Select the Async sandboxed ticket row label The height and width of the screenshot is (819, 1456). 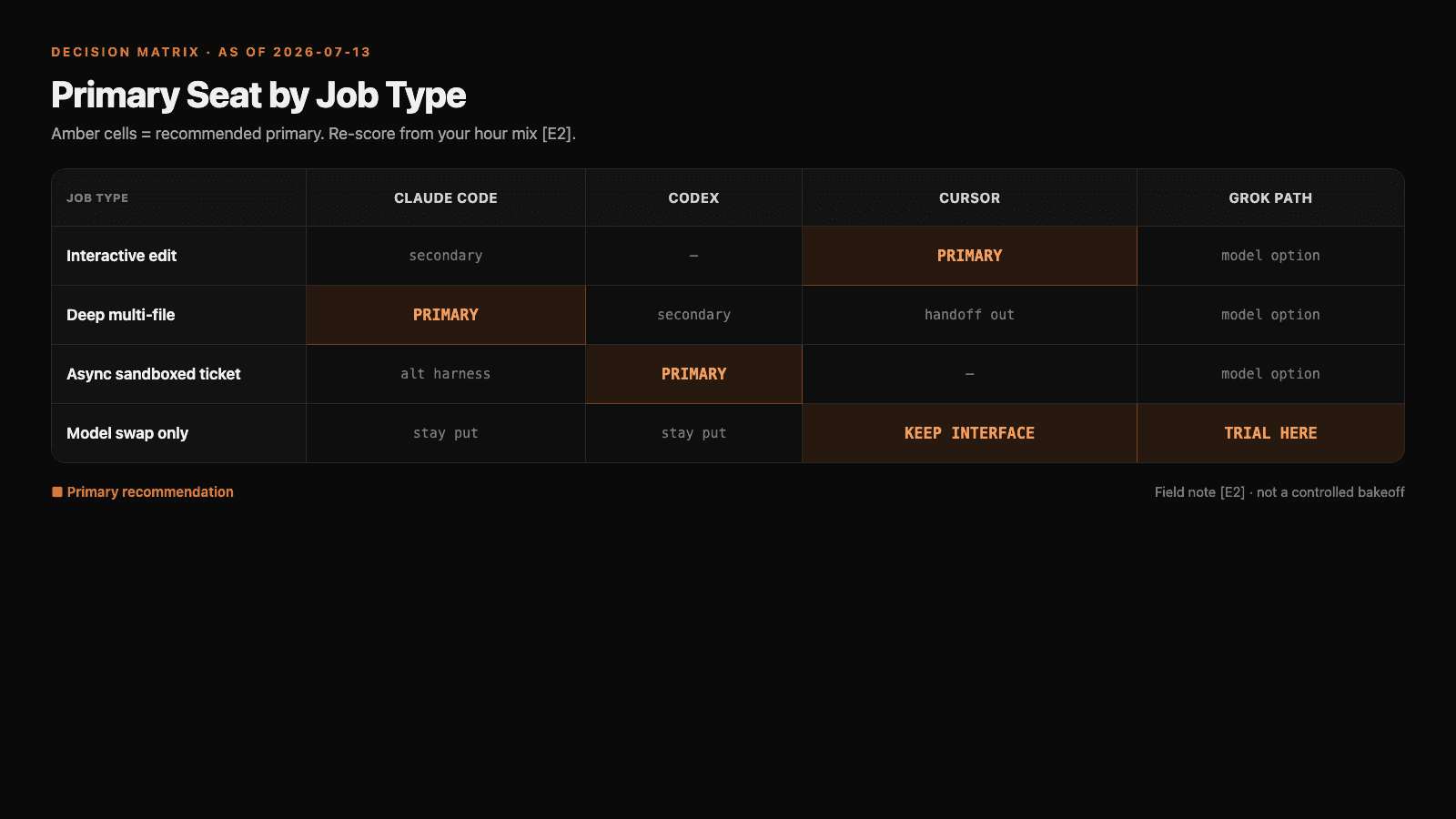[x=154, y=374]
